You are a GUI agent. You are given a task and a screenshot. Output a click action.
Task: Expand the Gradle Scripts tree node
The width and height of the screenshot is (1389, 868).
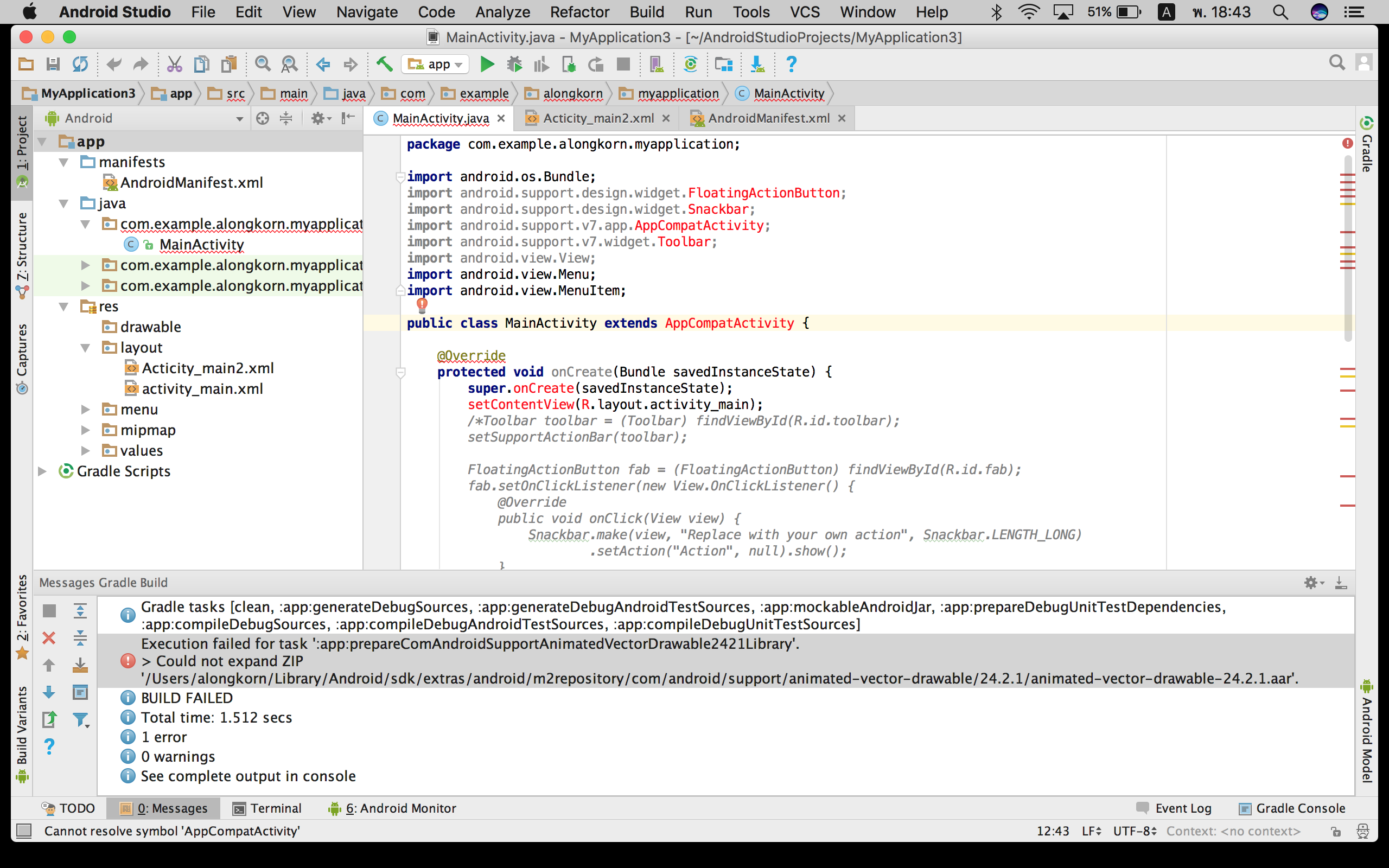click(42, 471)
